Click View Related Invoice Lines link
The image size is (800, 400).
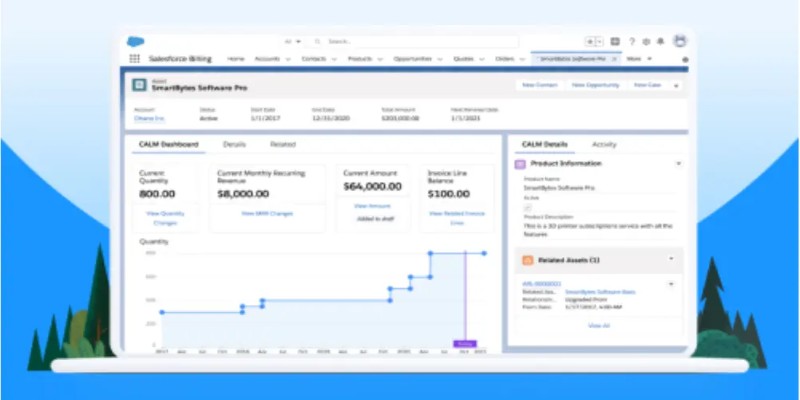point(457,218)
